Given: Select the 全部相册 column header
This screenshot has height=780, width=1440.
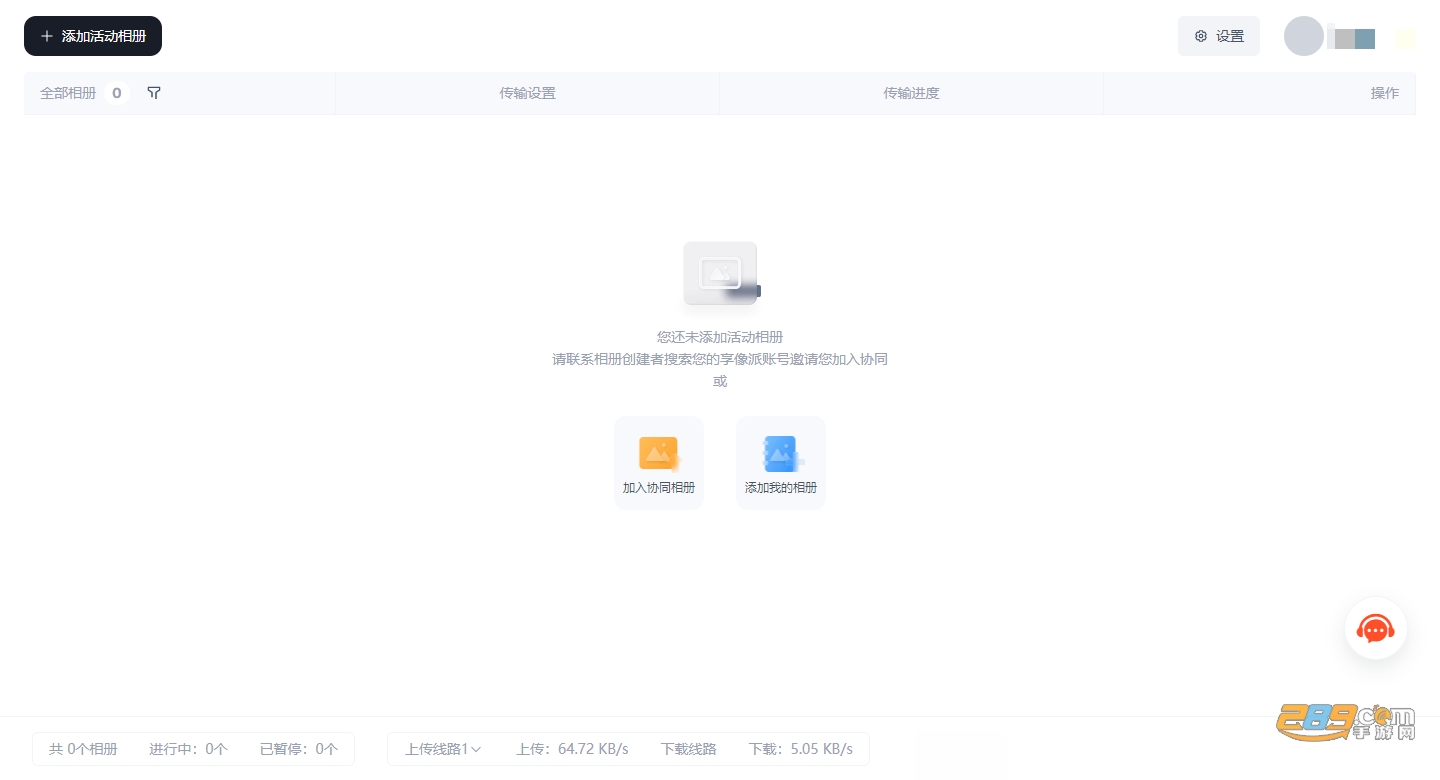Looking at the screenshot, I should click(x=68, y=93).
